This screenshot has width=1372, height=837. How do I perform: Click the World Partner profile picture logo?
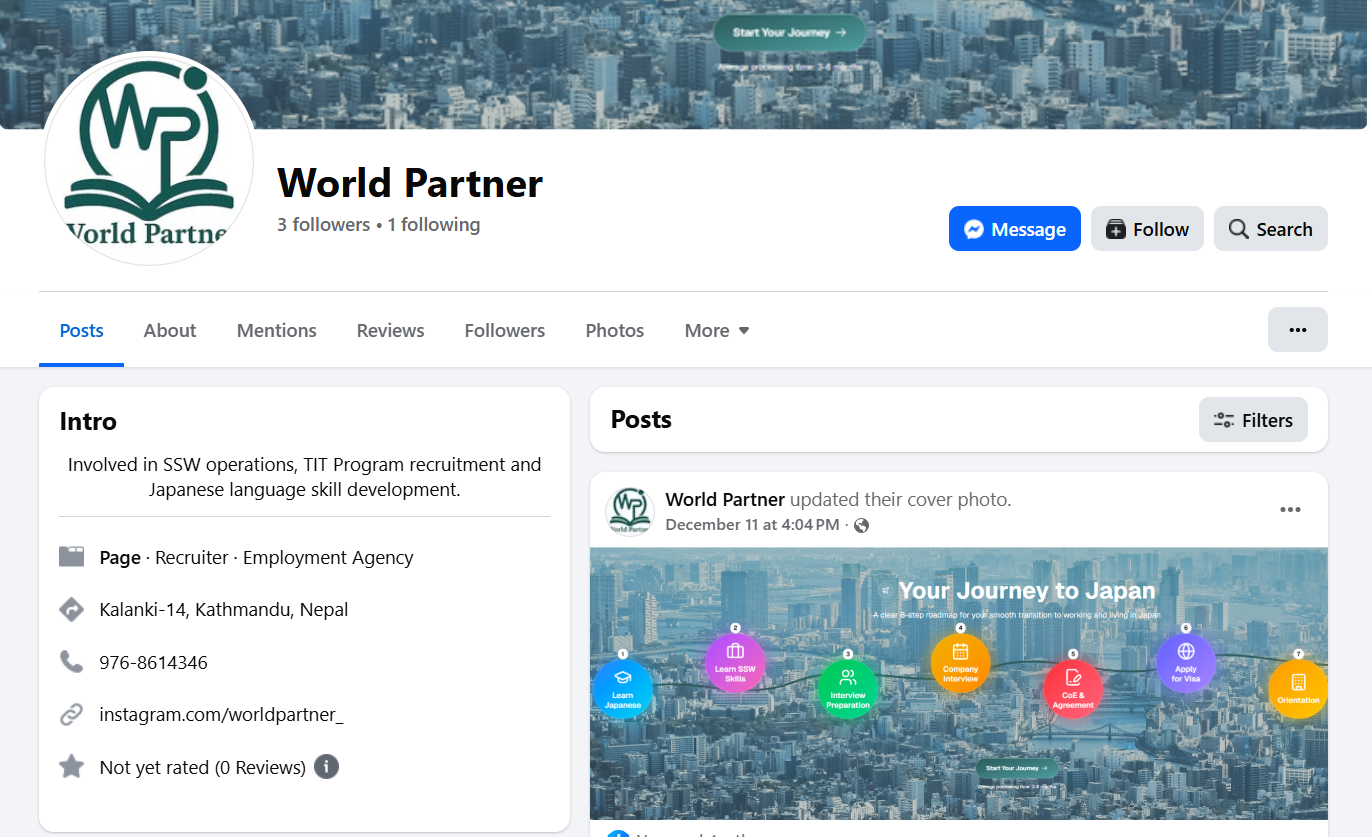pos(149,158)
